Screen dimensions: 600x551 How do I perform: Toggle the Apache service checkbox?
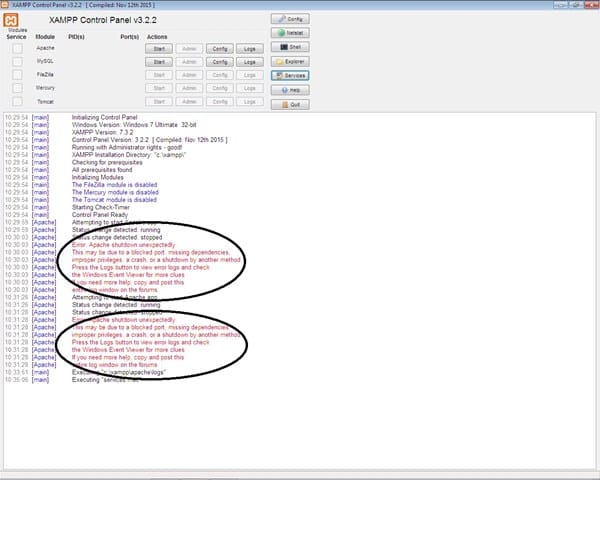17,48
